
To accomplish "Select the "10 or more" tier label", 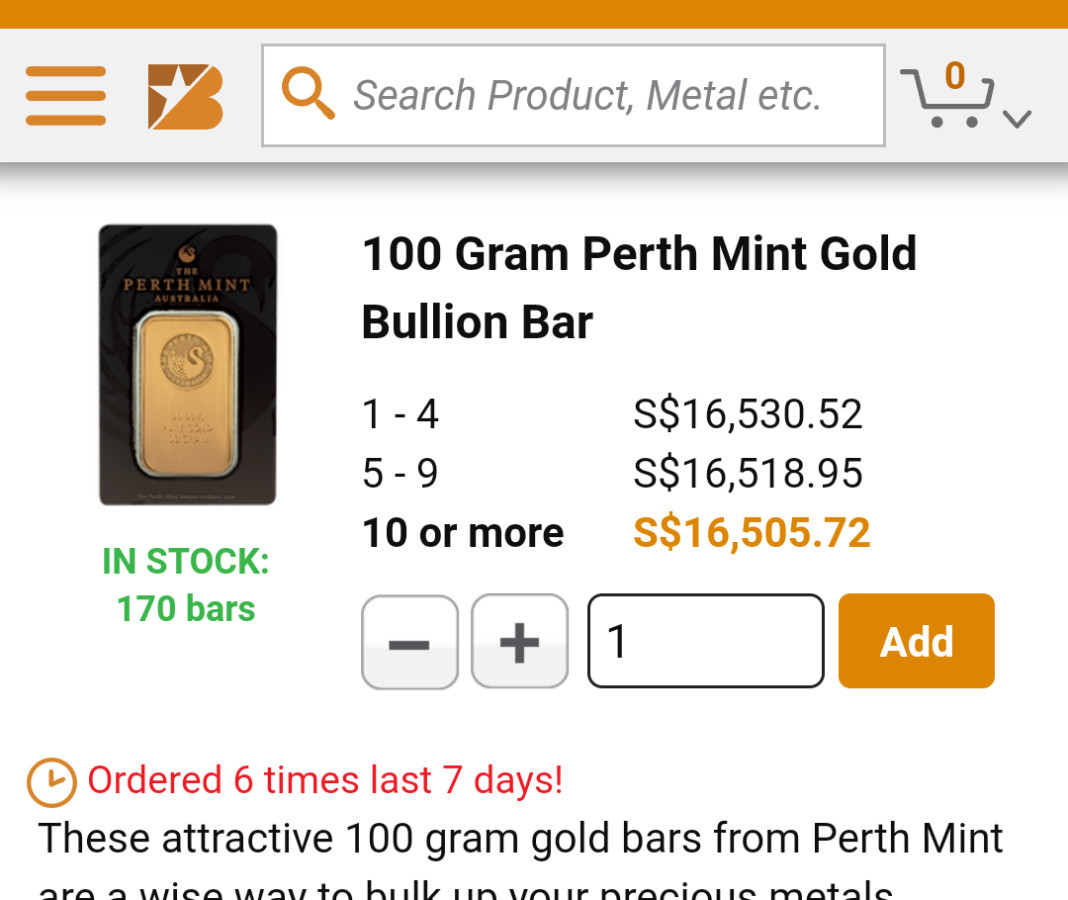I will [x=462, y=533].
